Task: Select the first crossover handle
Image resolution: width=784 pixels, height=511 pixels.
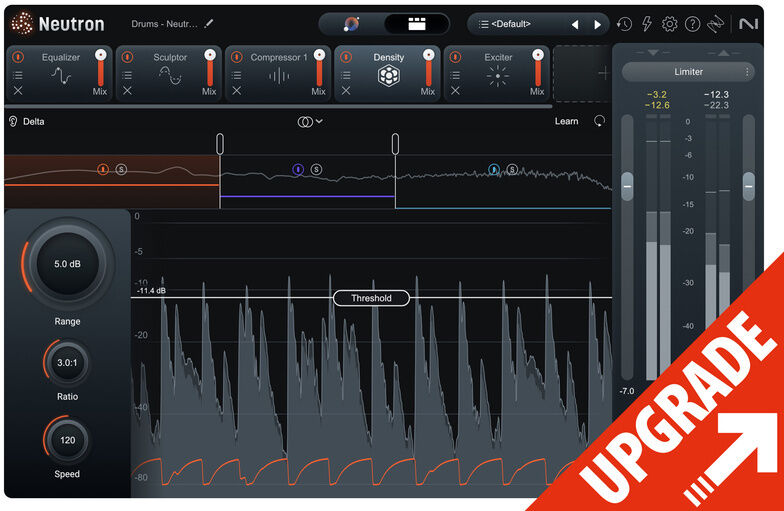Action: 220,144
